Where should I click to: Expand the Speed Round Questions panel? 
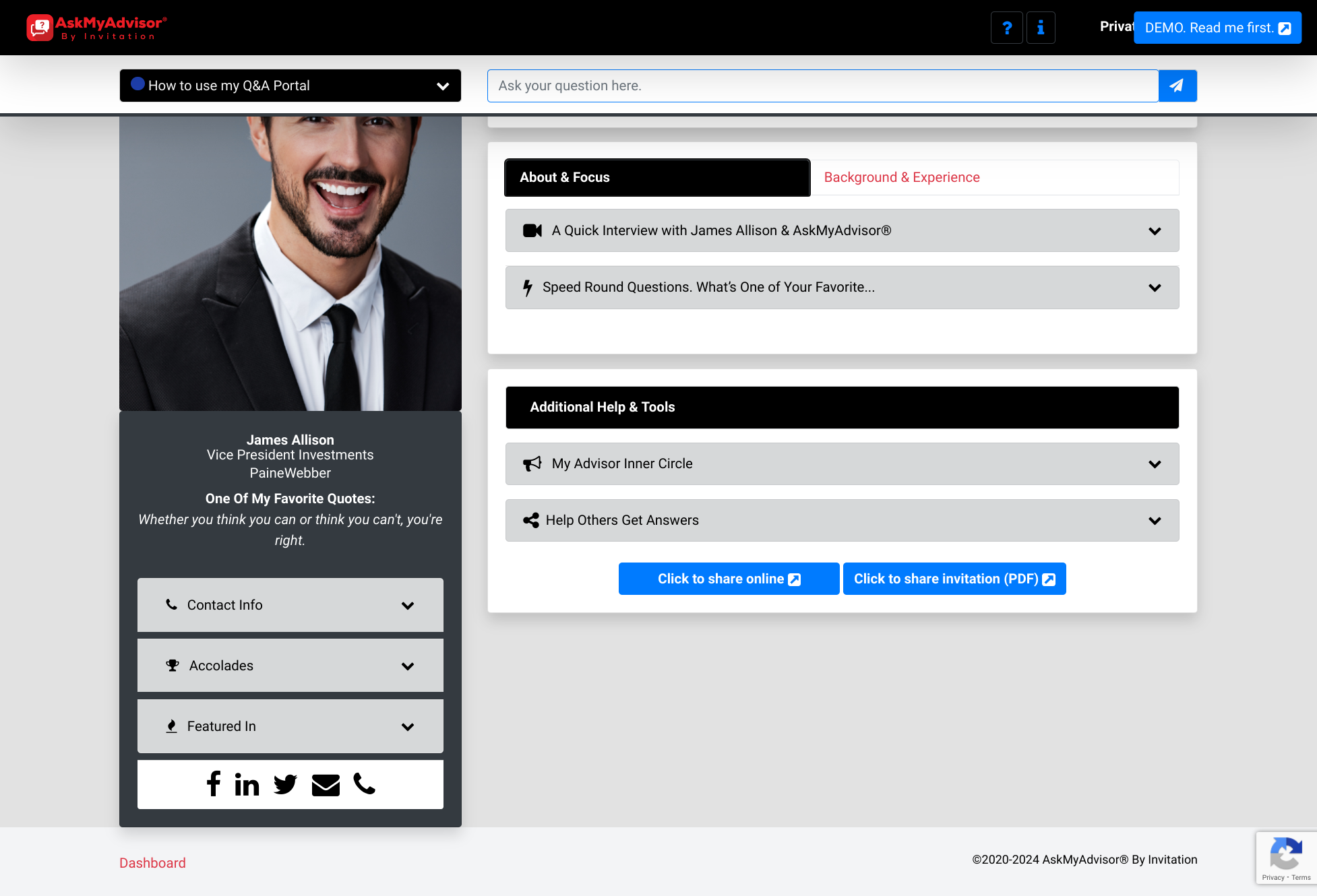pyautogui.click(x=842, y=288)
